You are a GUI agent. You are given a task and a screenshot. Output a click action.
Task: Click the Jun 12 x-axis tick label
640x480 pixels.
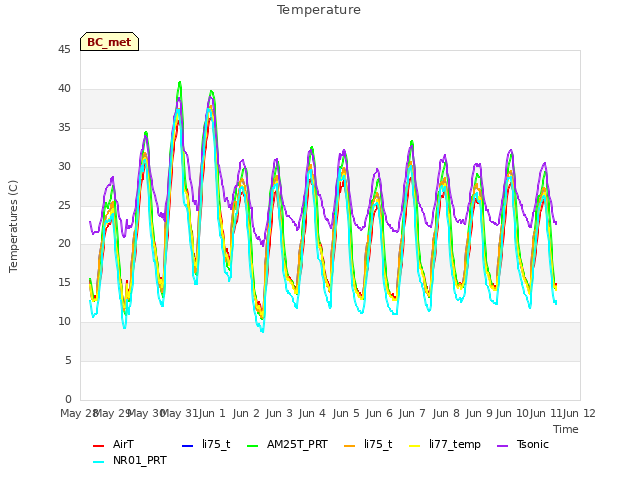579,413
